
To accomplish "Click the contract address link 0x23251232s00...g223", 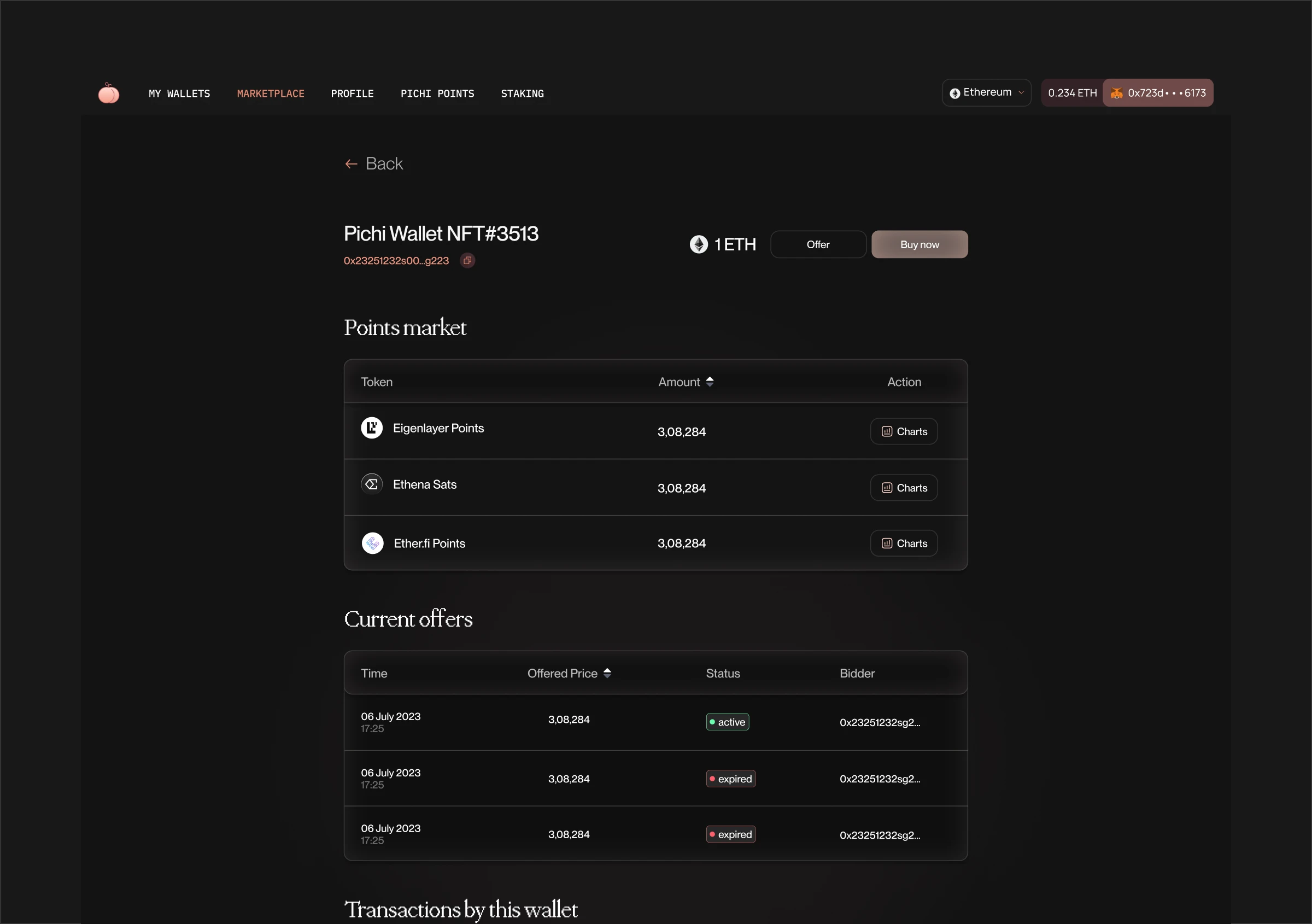I will pos(396,261).
